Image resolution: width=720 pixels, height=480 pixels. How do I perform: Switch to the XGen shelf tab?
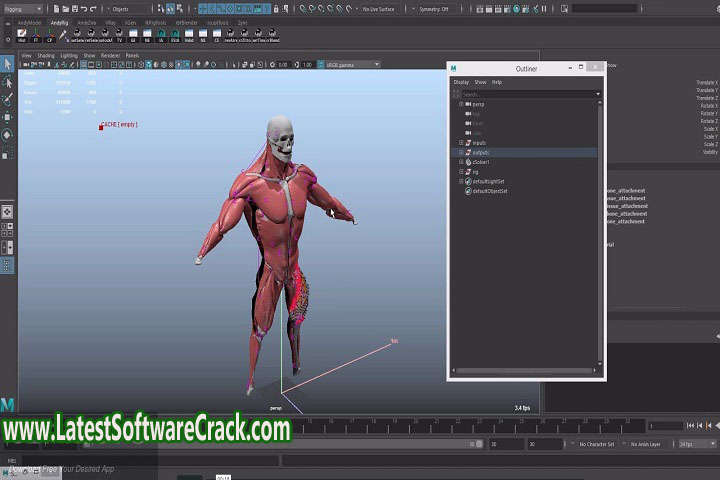pos(131,23)
